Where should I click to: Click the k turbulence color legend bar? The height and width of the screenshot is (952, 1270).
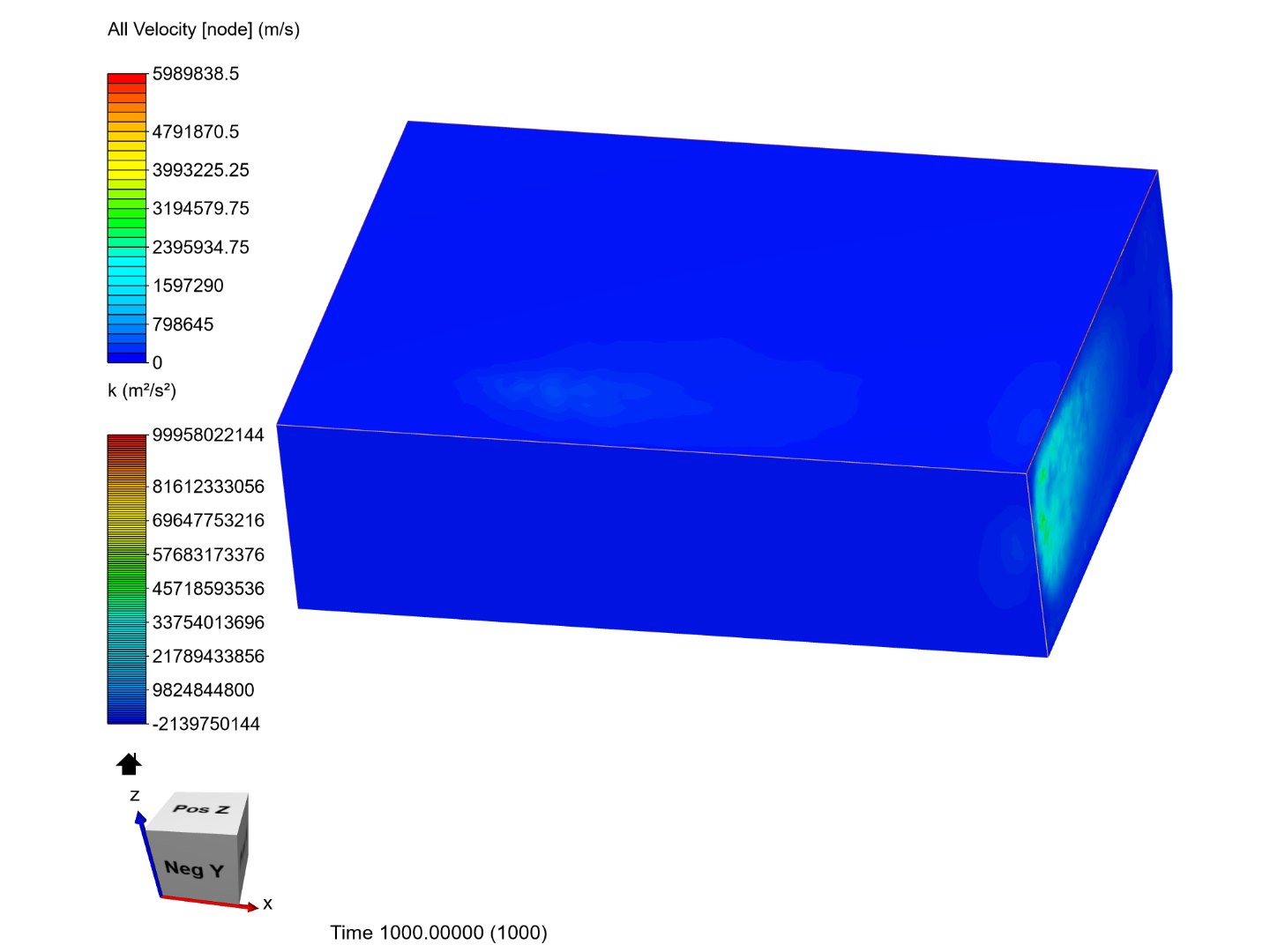click(127, 579)
